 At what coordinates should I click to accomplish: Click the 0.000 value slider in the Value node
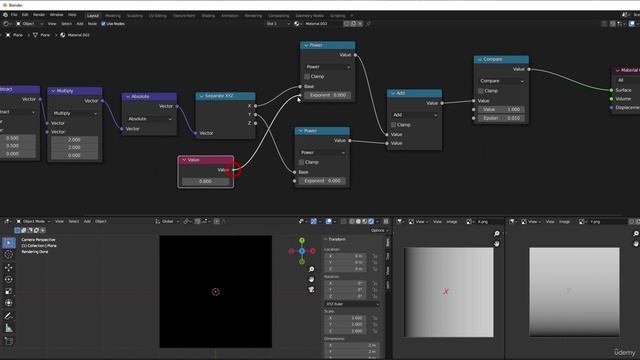coord(205,181)
